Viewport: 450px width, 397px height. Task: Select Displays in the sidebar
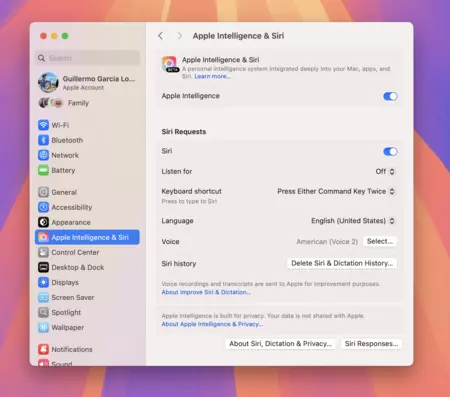(87, 282)
